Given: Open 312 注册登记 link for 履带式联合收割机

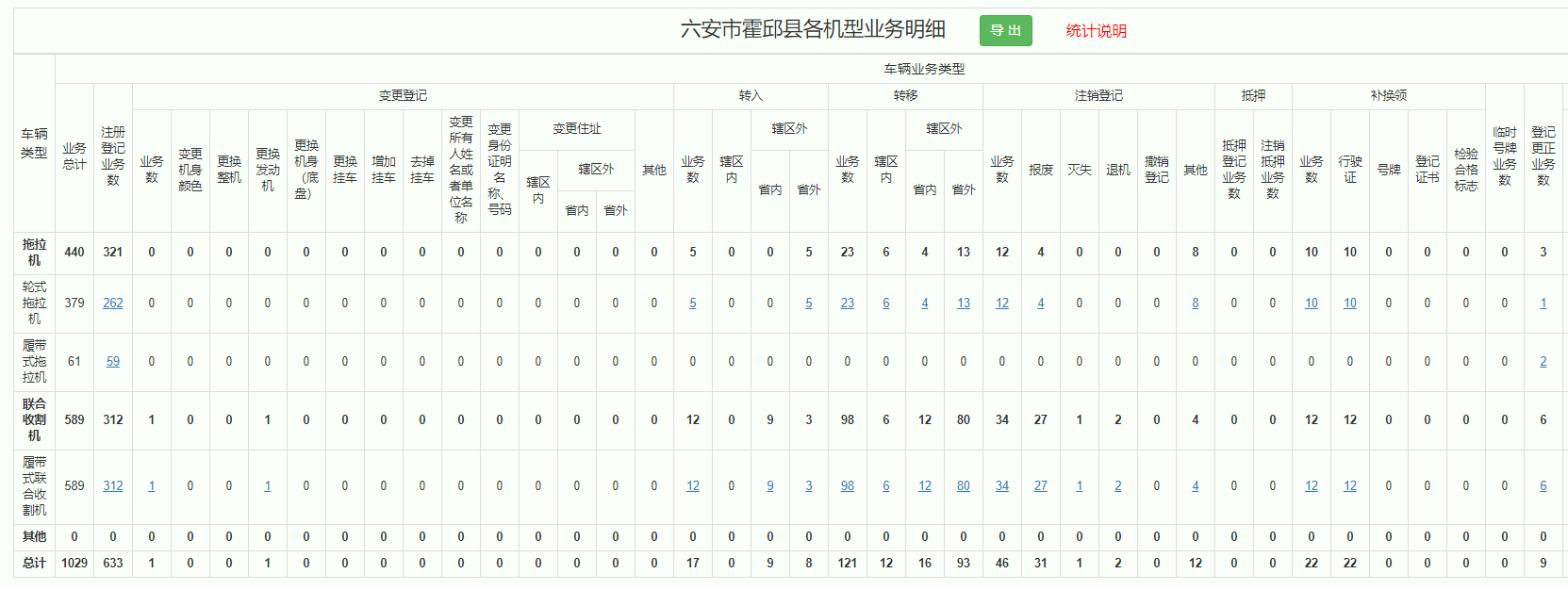Looking at the screenshot, I should 113,486.
